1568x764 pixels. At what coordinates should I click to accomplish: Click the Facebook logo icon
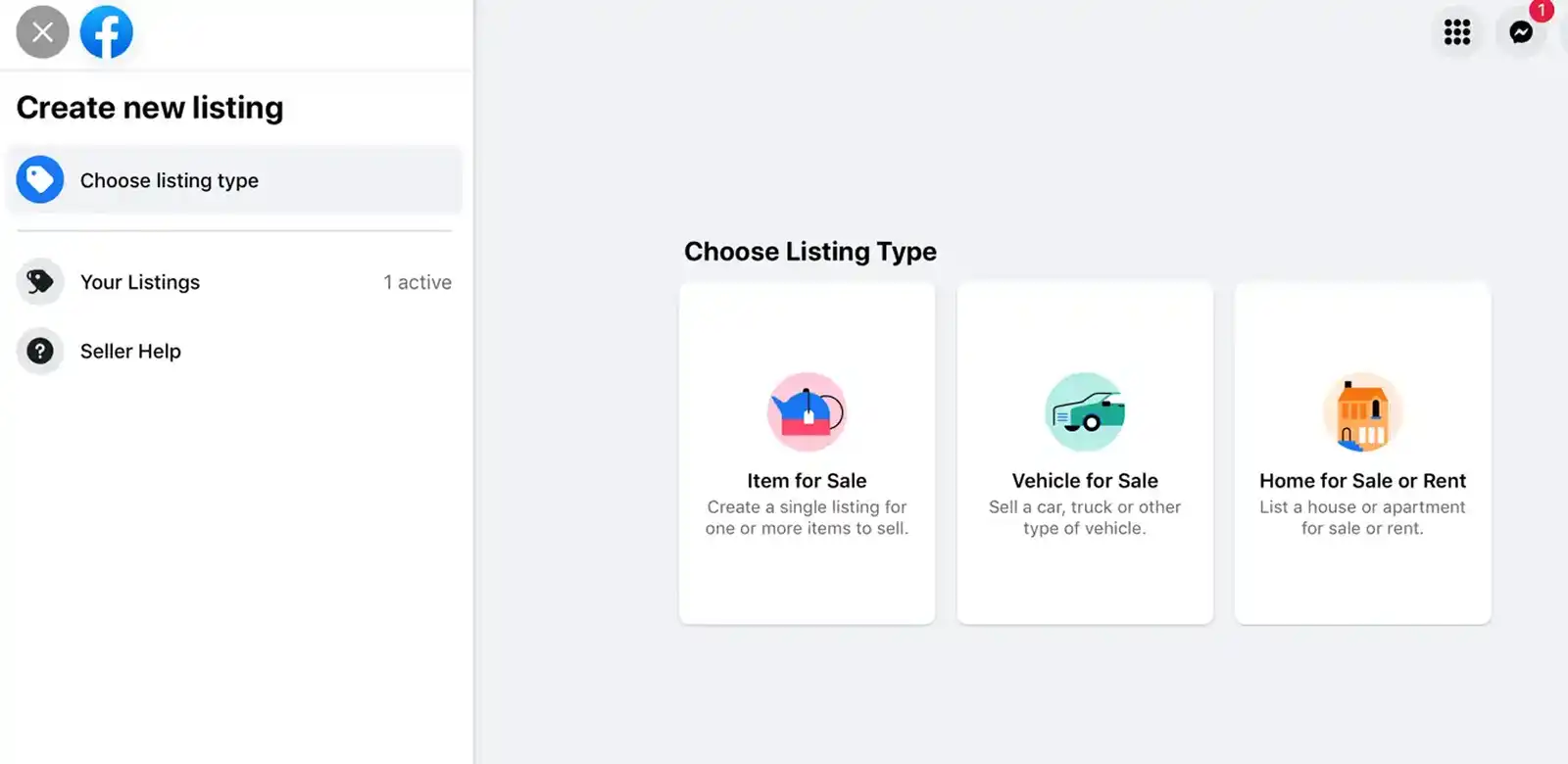point(107,31)
